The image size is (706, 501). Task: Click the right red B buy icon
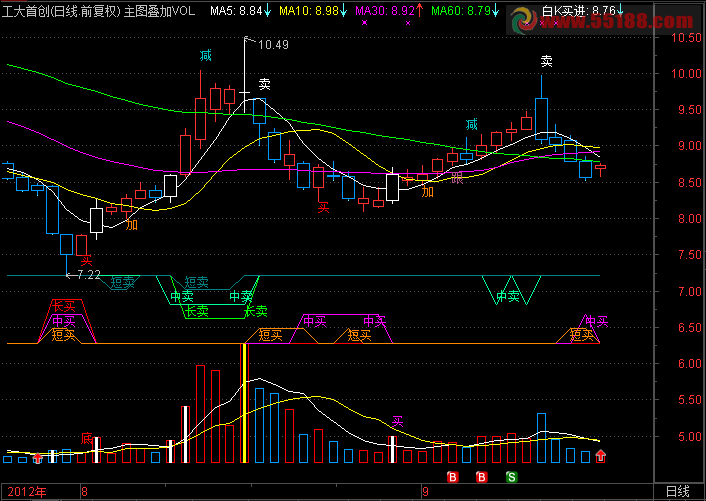[x=482, y=477]
